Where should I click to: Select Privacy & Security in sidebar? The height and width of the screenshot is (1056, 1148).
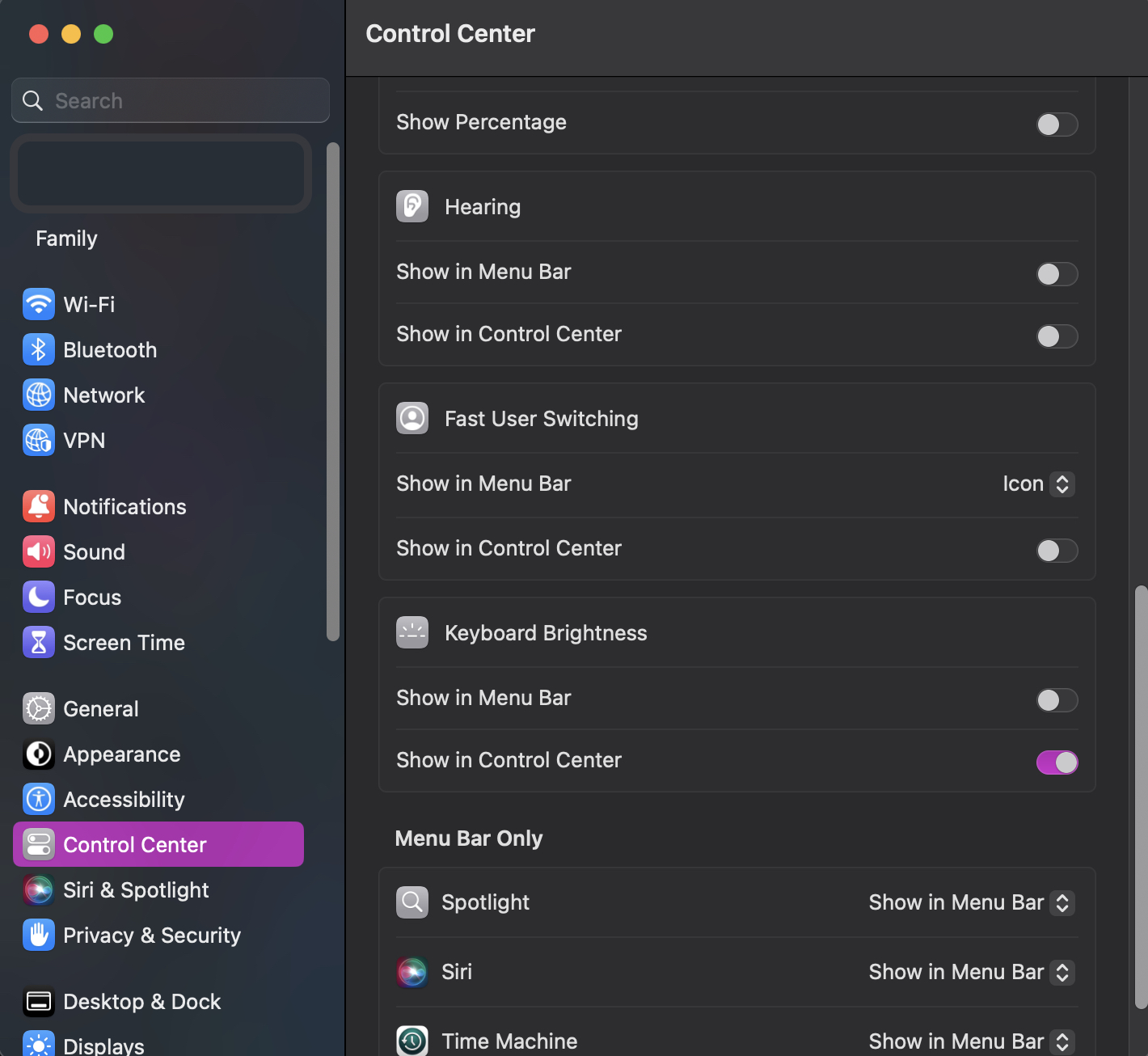point(158,936)
